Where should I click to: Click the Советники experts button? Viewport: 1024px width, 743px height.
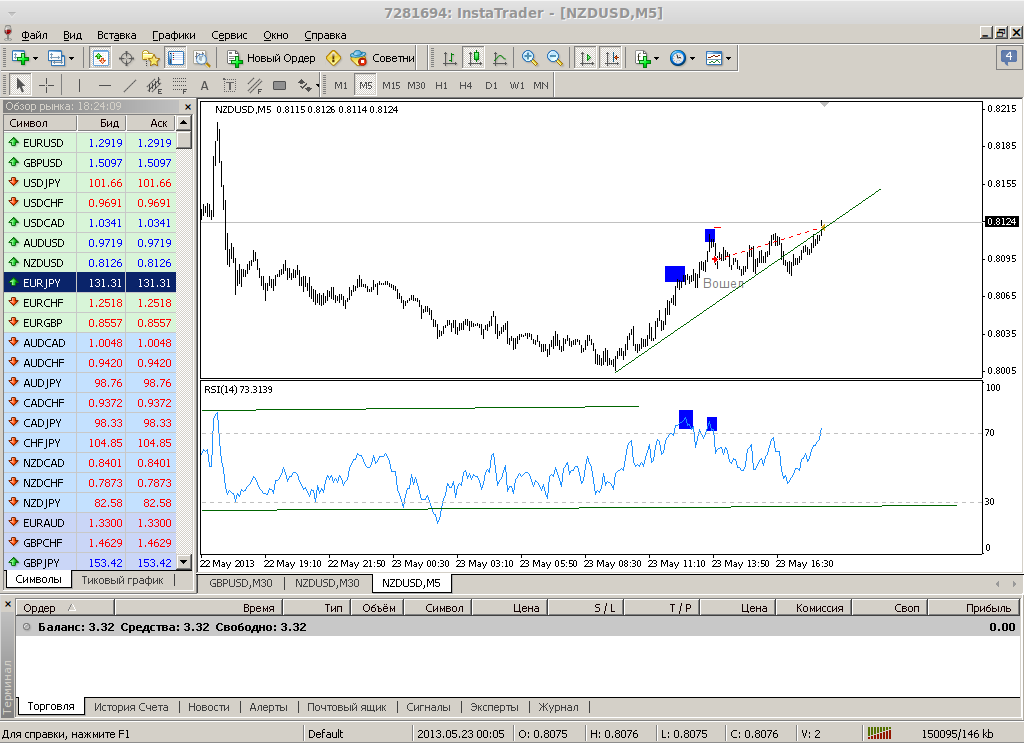click(382, 58)
